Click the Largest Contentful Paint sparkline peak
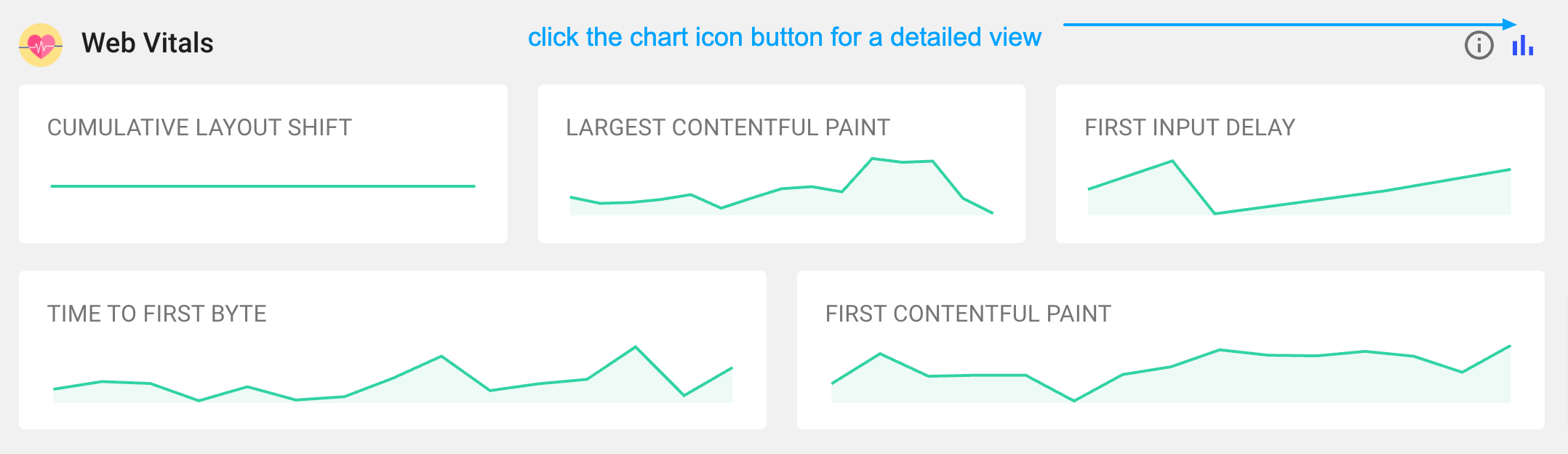 coord(873,159)
